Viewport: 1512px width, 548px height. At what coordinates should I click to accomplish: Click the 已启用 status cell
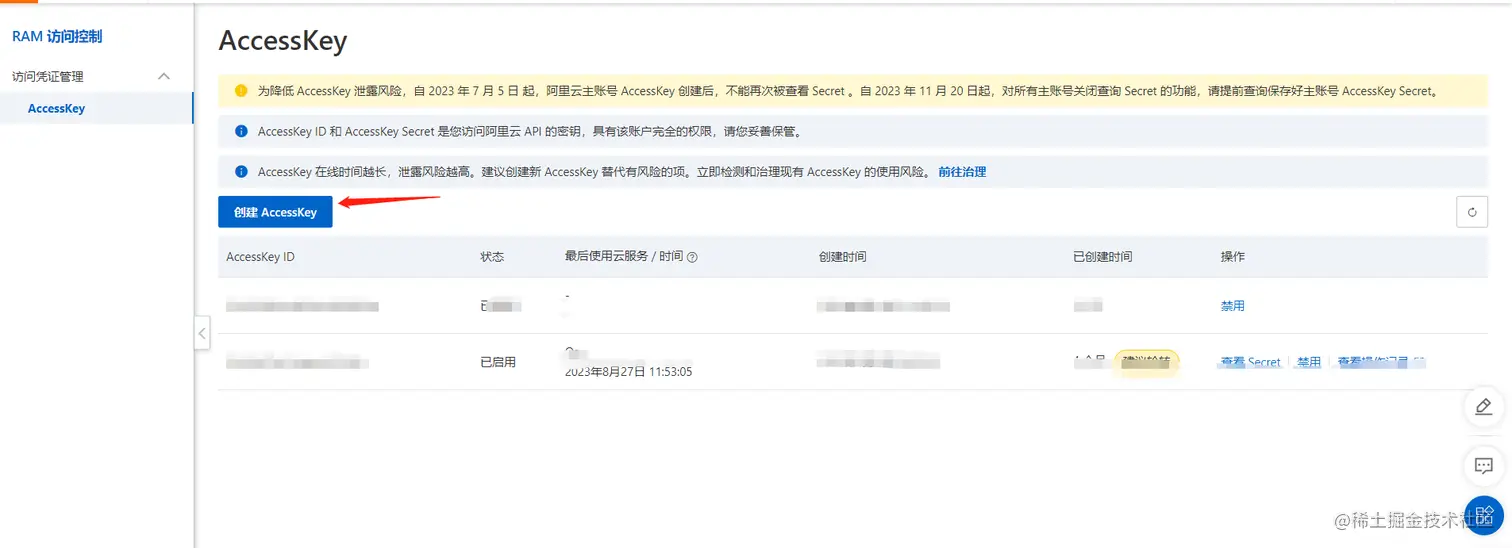(498, 362)
